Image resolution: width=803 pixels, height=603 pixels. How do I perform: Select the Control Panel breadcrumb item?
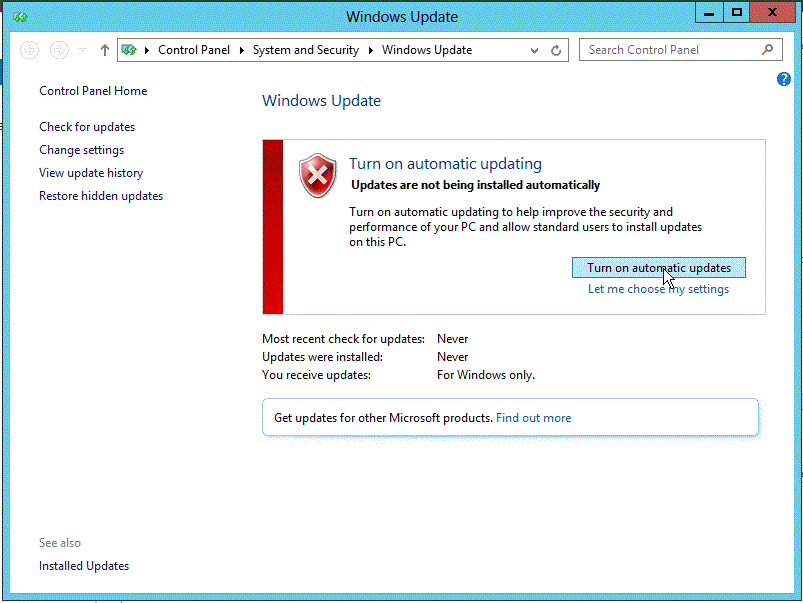tap(194, 49)
